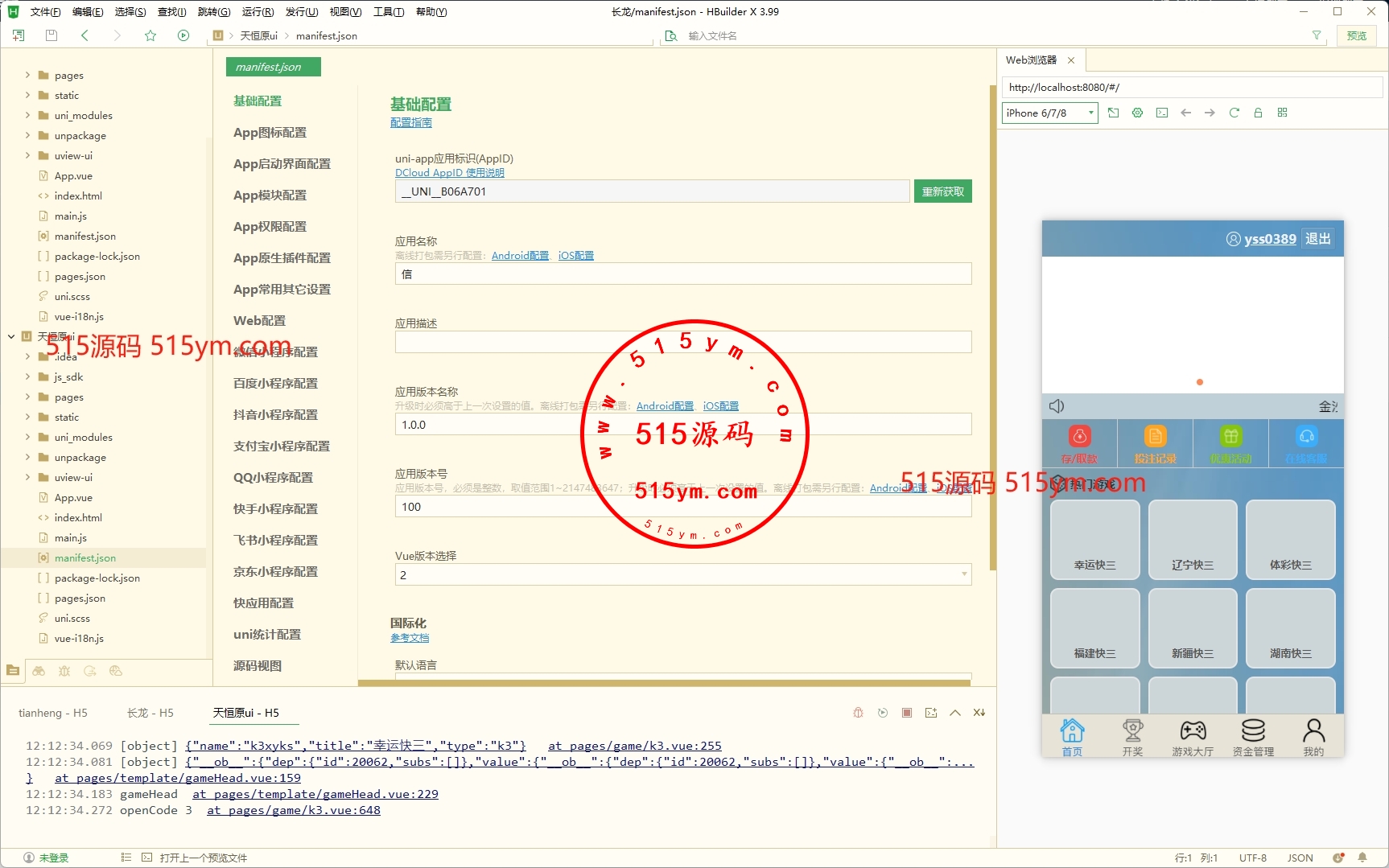Collapse the 天恒原ui project tree
The height and width of the screenshot is (868, 1389).
(x=11, y=336)
